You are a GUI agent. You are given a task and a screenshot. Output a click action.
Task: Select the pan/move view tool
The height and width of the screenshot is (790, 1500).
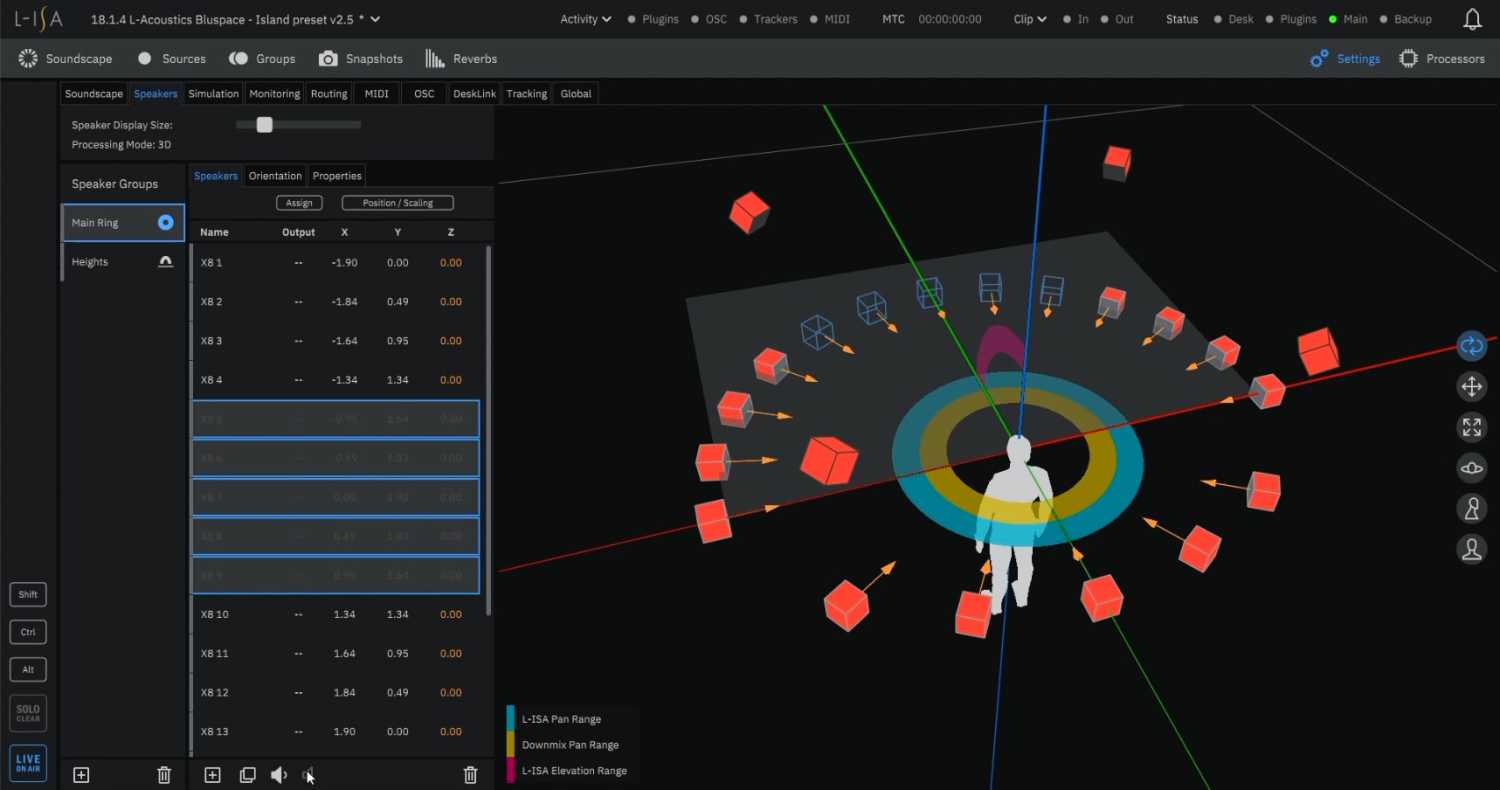click(x=1471, y=386)
